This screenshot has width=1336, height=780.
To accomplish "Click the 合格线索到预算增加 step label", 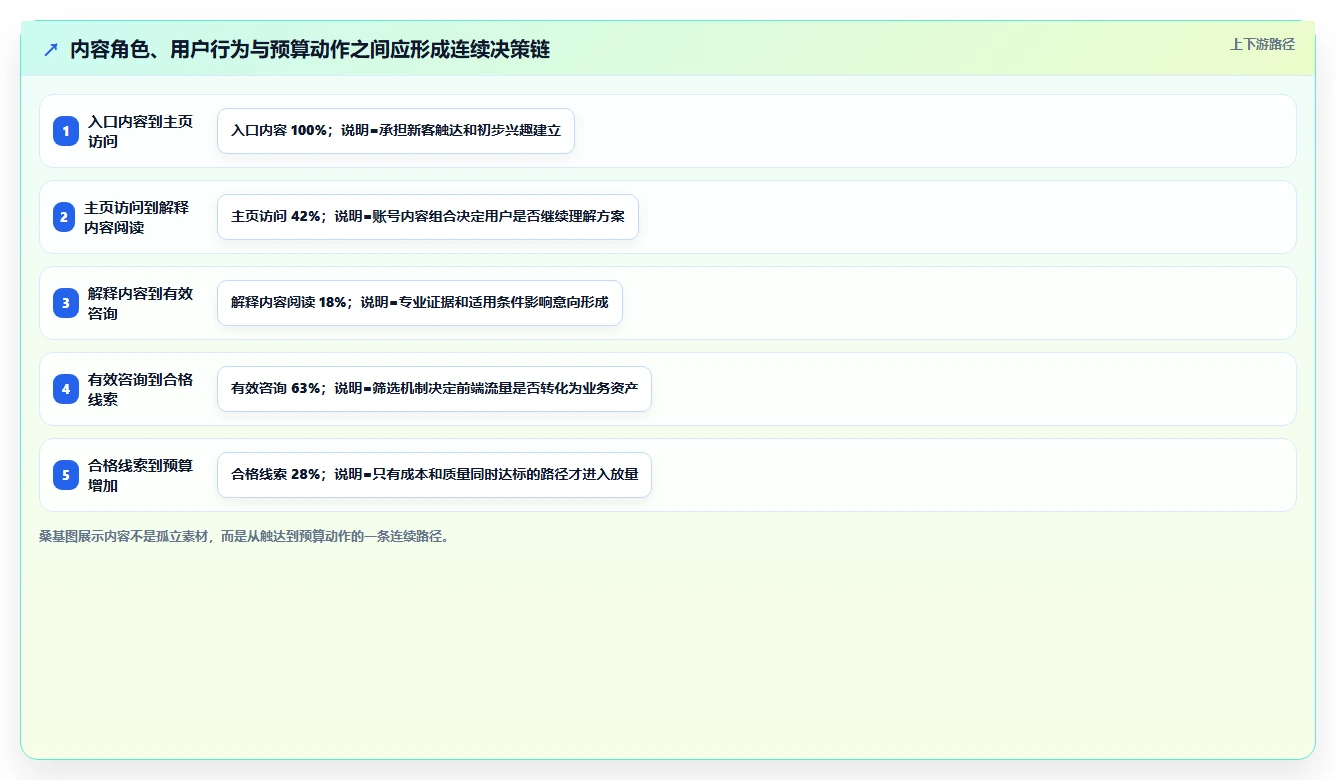I will point(140,475).
